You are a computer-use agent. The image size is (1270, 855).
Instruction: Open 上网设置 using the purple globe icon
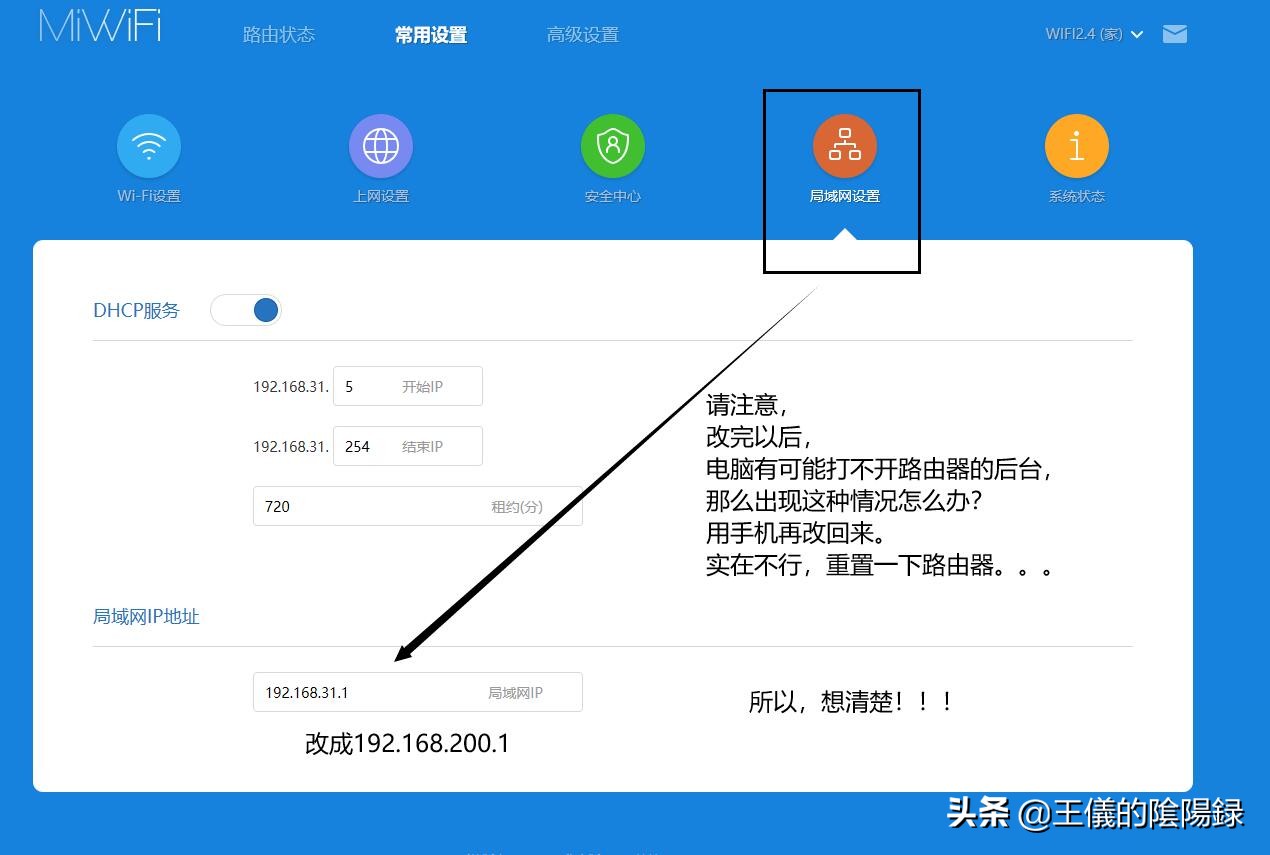tap(380, 145)
